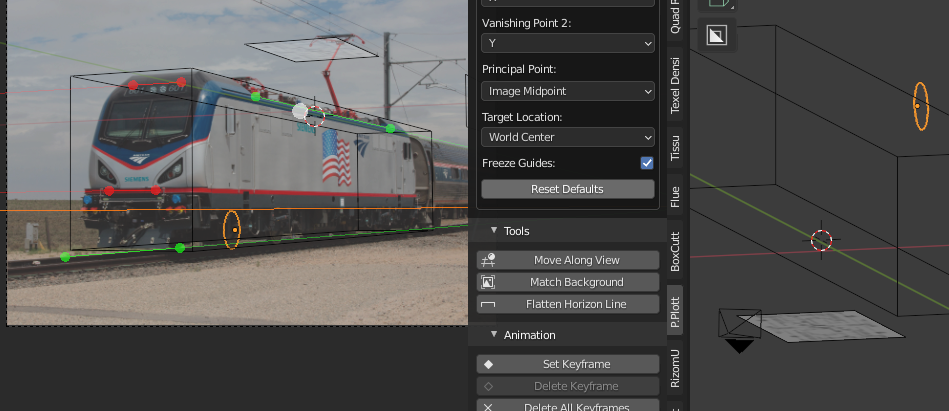Viewport: 949px width, 411px height.
Task: Click the Set Keyframe button
Action: 568,364
